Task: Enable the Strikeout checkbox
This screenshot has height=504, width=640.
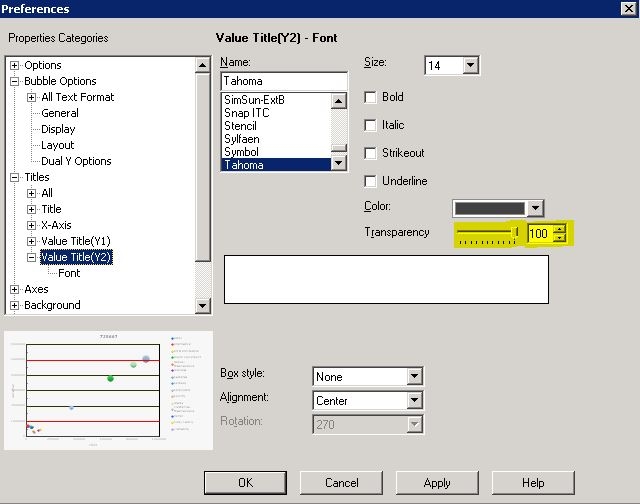Action: point(371,153)
